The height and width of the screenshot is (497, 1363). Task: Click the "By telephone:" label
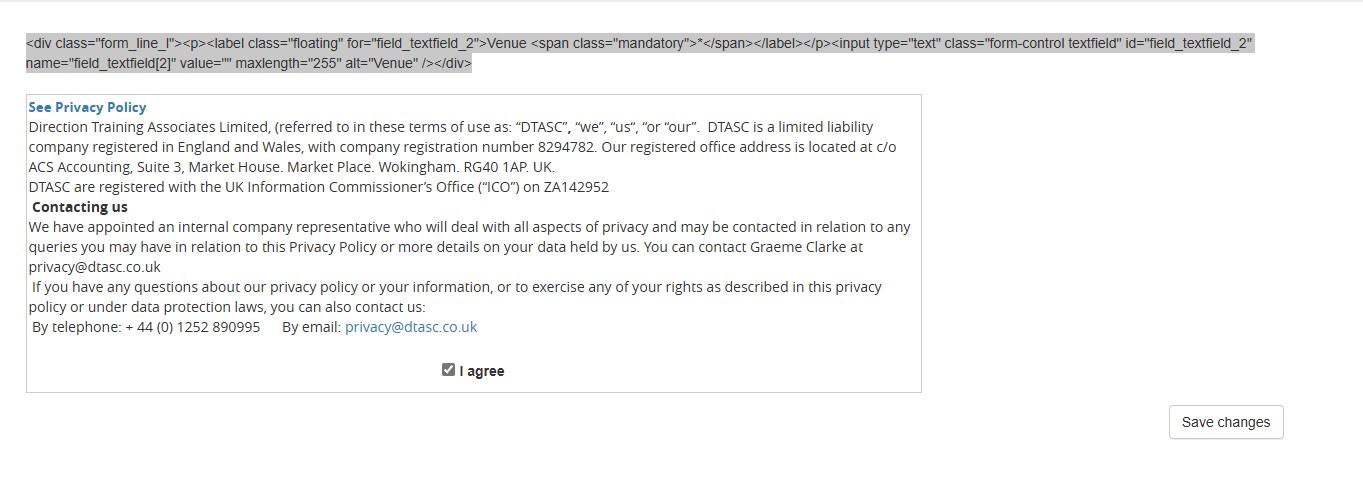pos(76,327)
